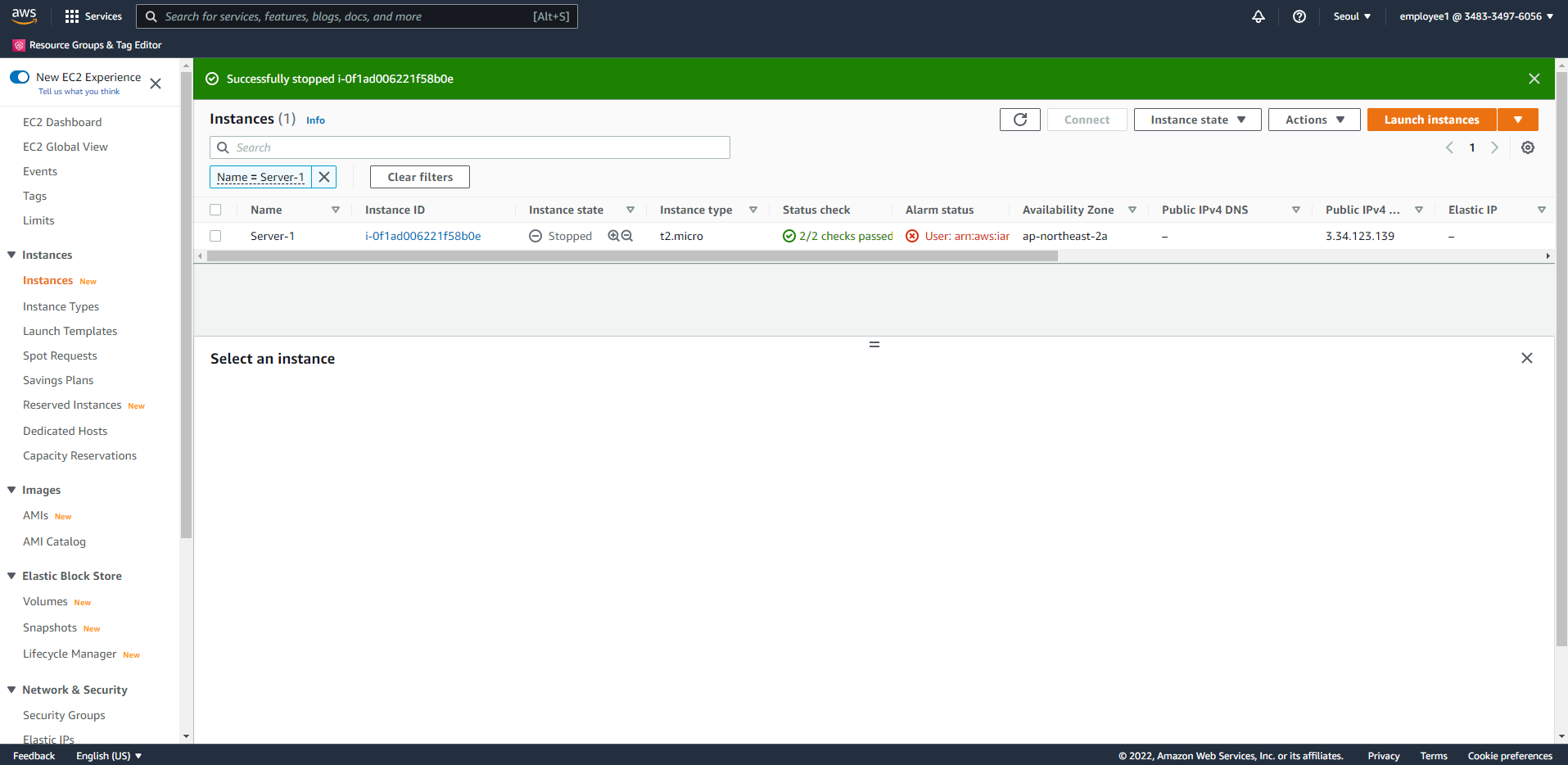Viewport: 1568px width, 765px height.
Task: Open Security Groups page
Action: (64, 715)
